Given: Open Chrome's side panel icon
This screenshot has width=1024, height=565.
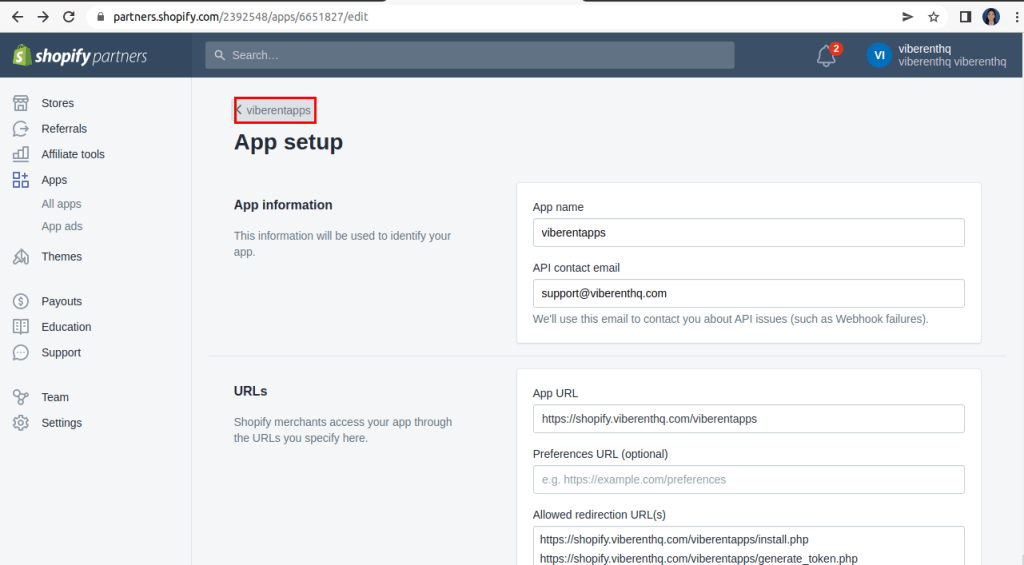Looking at the screenshot, I should 965,17.
